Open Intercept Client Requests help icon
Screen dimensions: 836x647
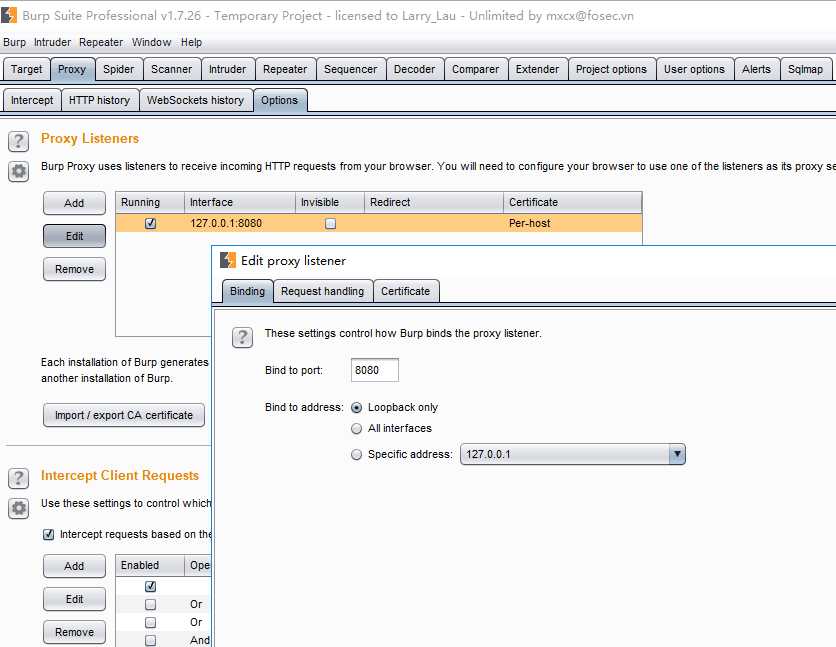tap(18, 479)
